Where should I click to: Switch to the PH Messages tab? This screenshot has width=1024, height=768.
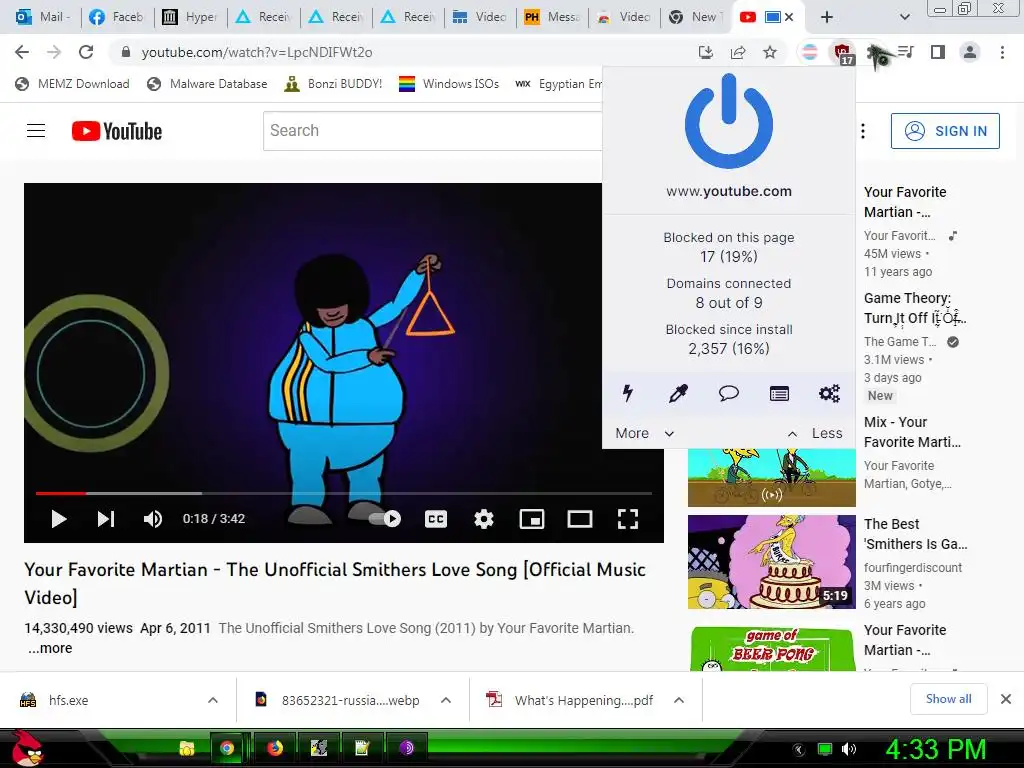552,17
